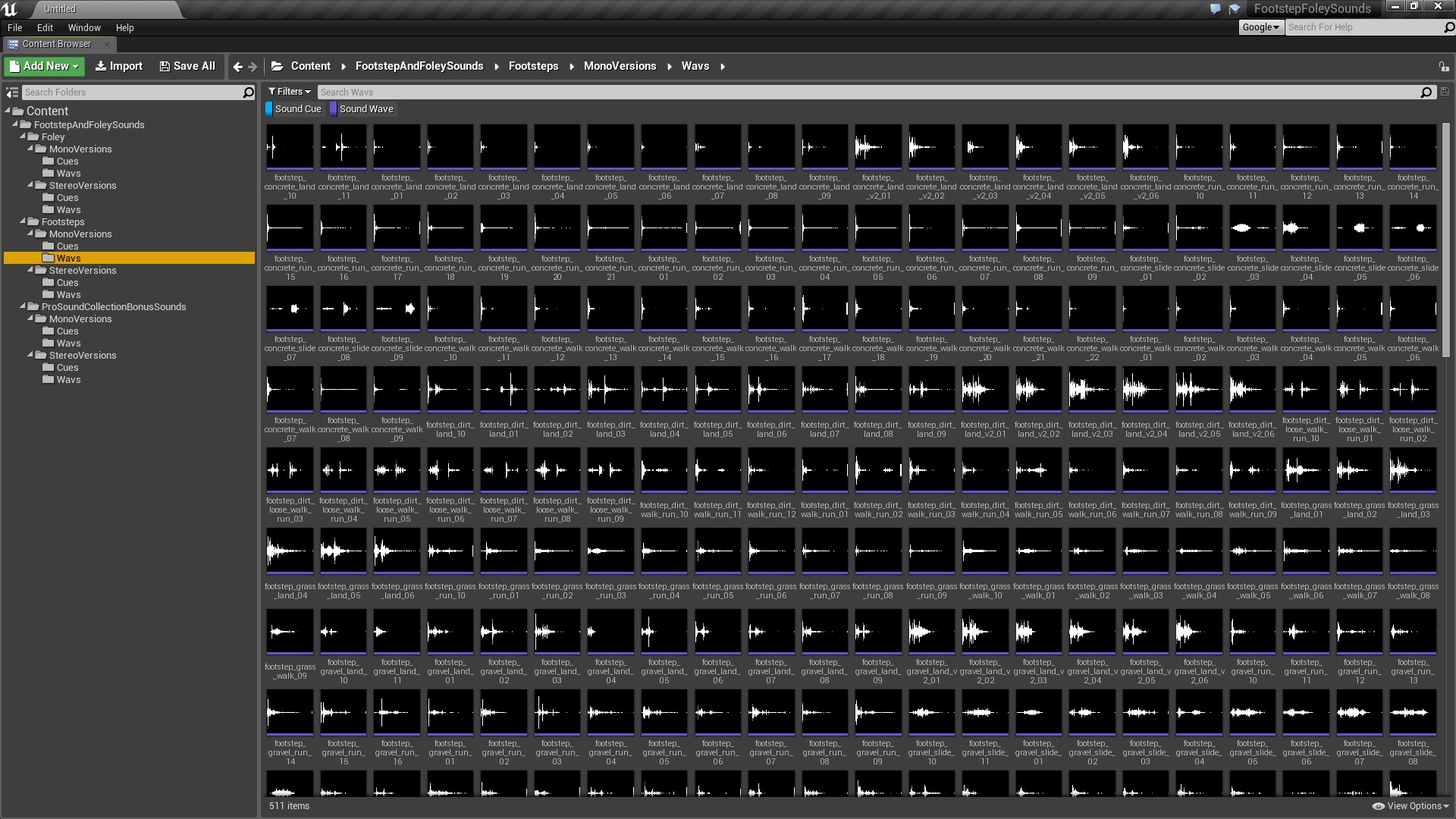
Task: Toggle the eye icon by View Options
Action: (x=1379, y=805)
